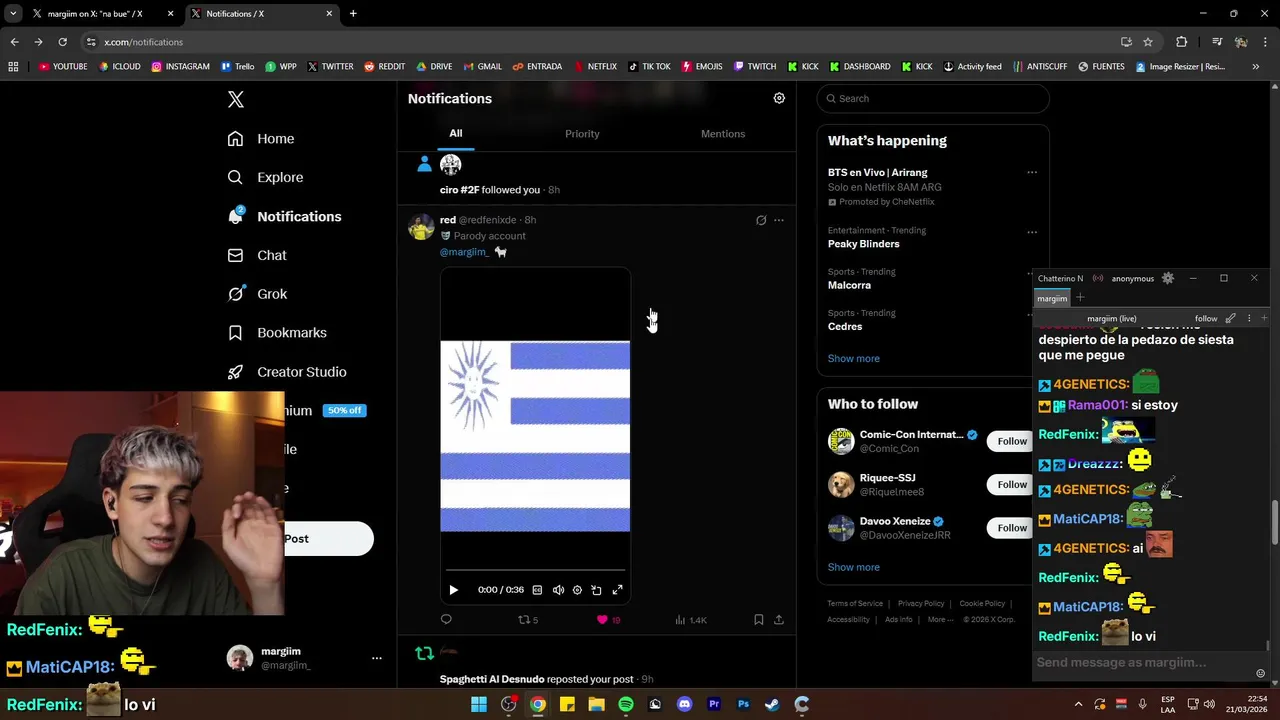This screenshot has width=1280, height=720.
Task: Open more options on red's post
Action: [x=779, y=220]
